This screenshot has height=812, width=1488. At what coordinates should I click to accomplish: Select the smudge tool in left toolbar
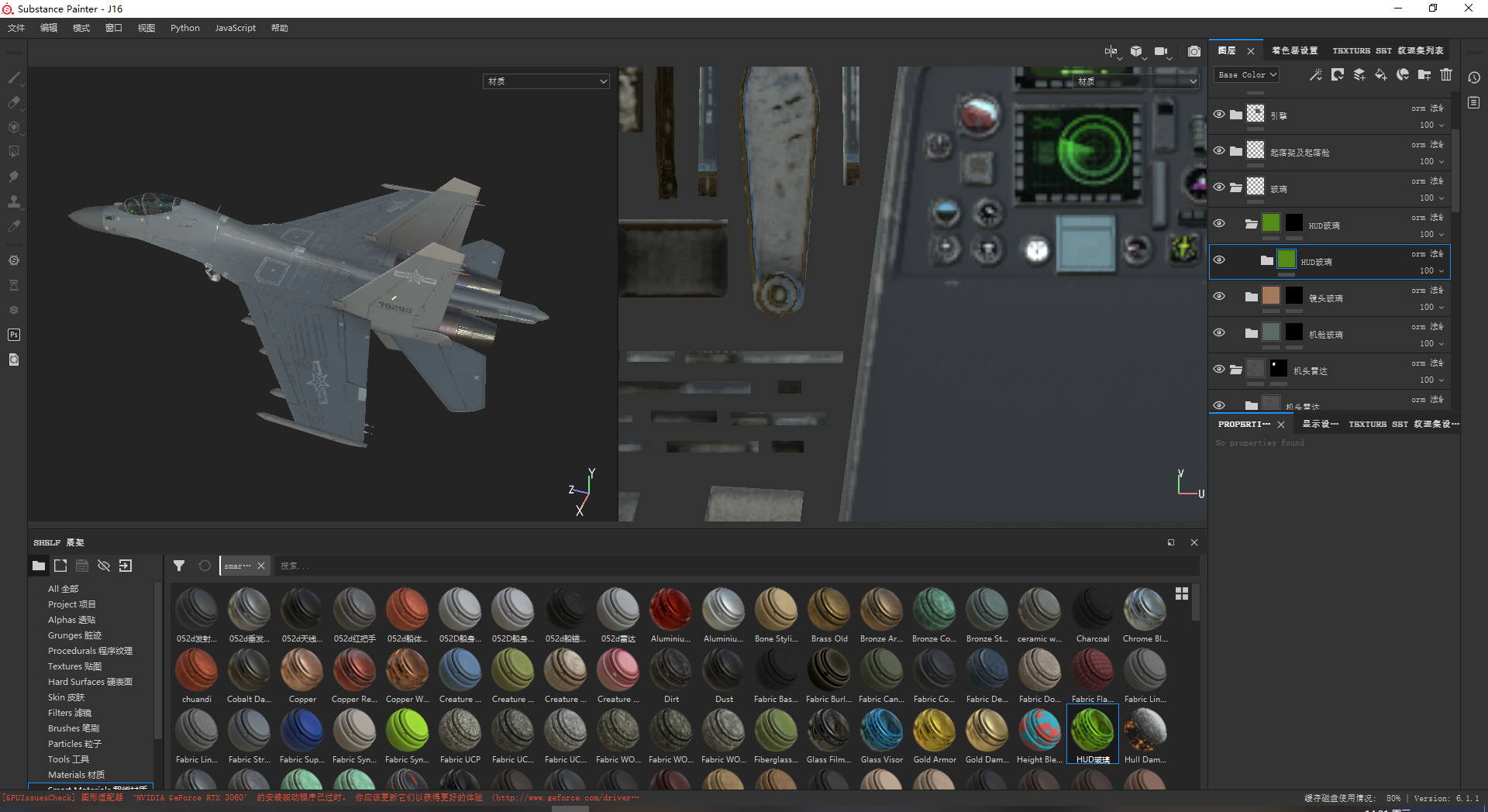(14, 177)
